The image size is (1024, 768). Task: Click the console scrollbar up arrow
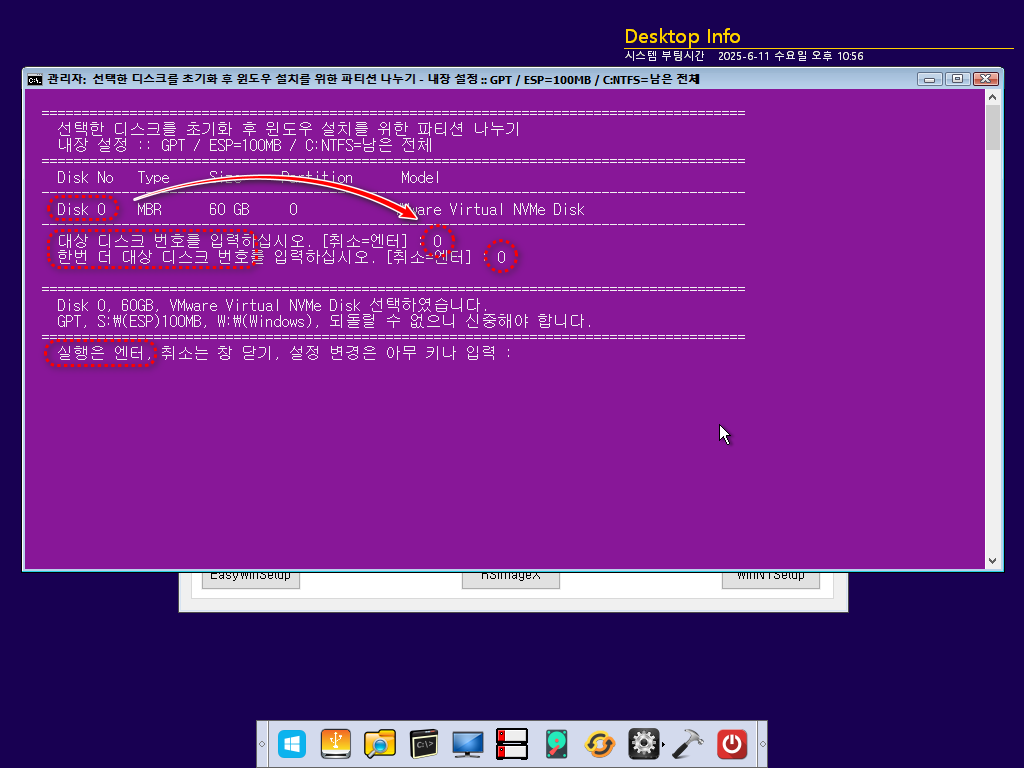pyautogui.click(x=993, y=97)
